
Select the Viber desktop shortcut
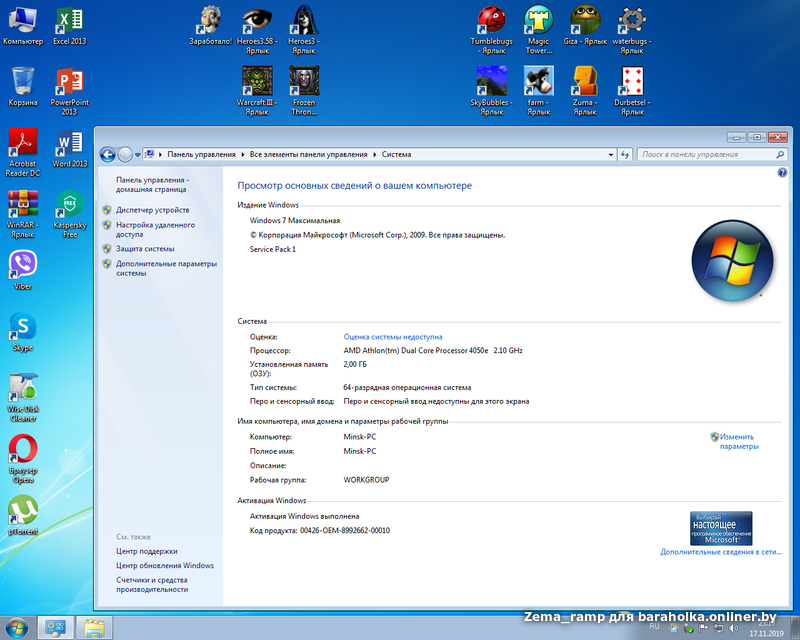point(23,270)
